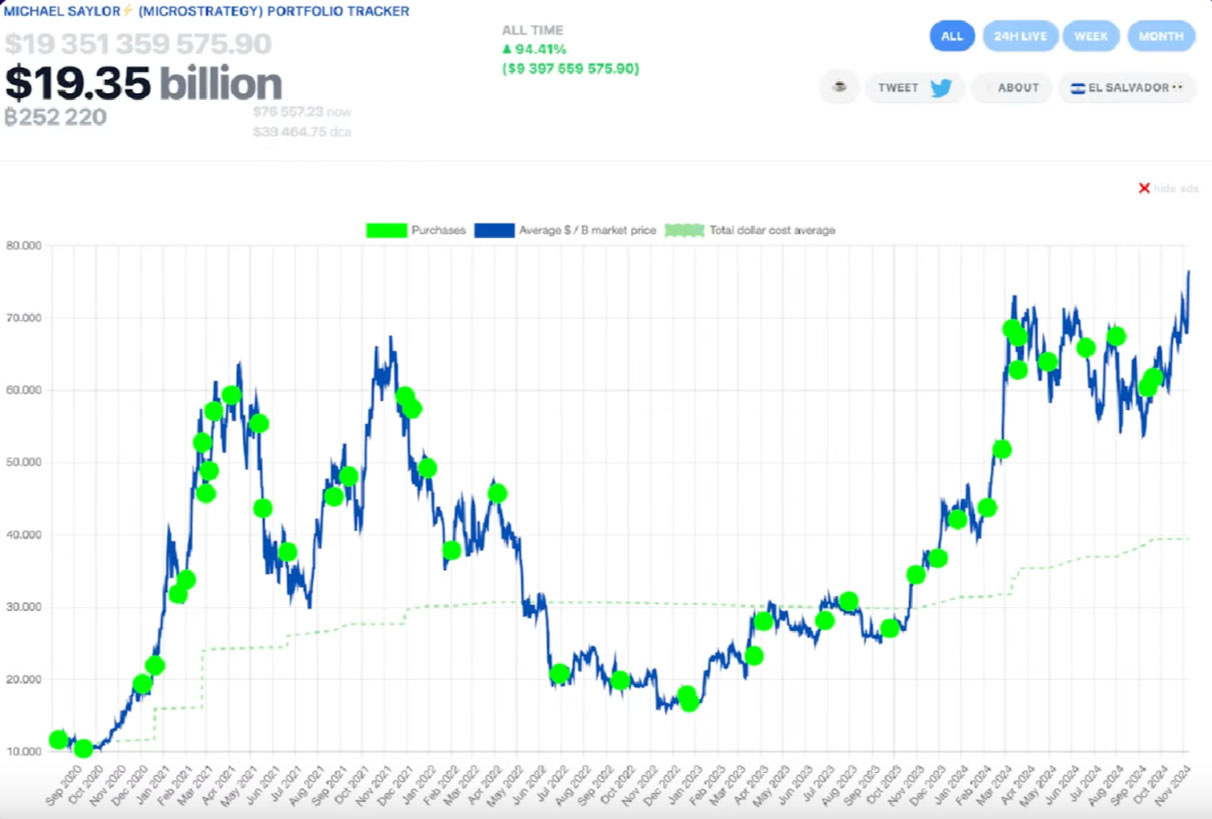The image size is (1212, 819).
Task: Switch to the WEEK range tab
Action: coord(1091,36)
